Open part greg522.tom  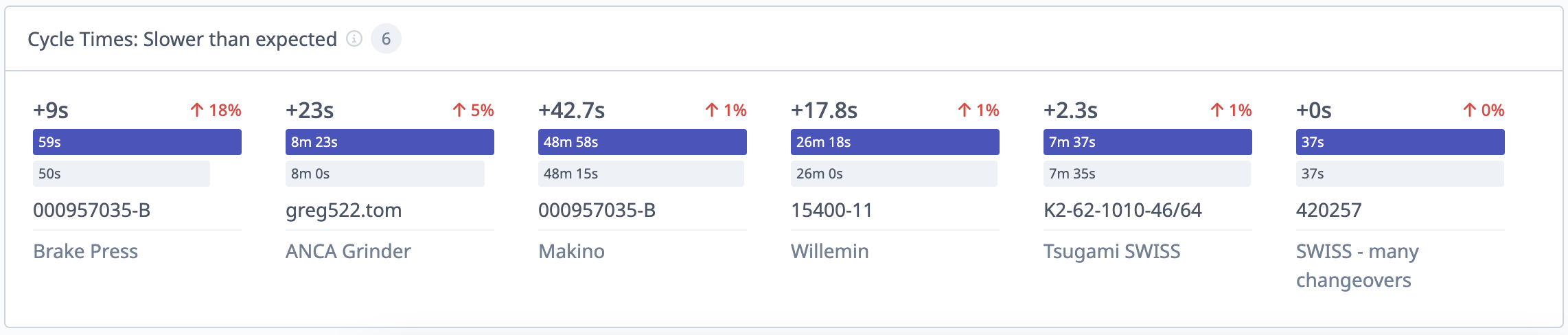click(344, 210)
